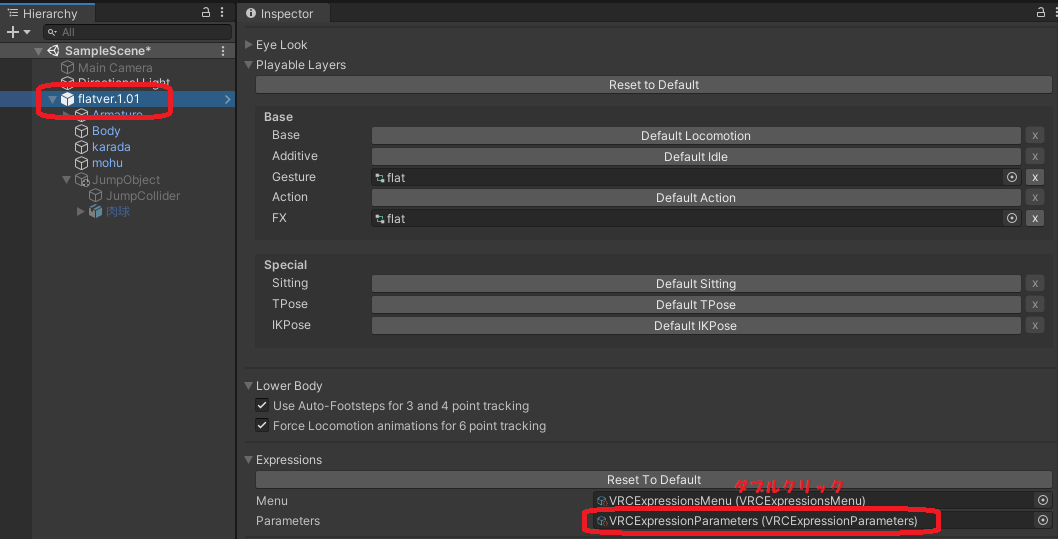This screenshot has height=539, width=1058.
Task: Collapse the JumpObject tree node
Action: (x=66, y=179)
